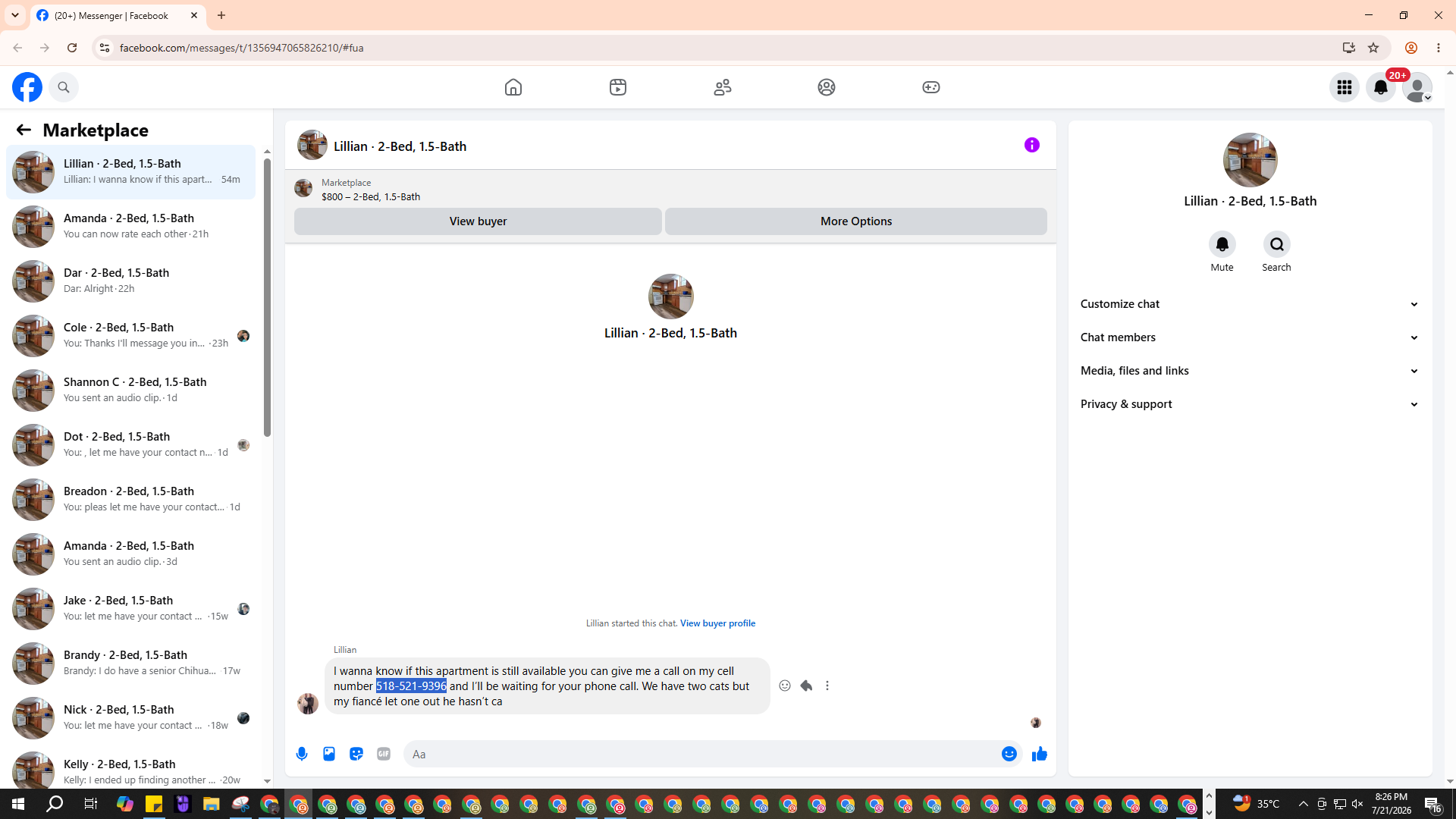View site information icon in address bar

(105, 48)
